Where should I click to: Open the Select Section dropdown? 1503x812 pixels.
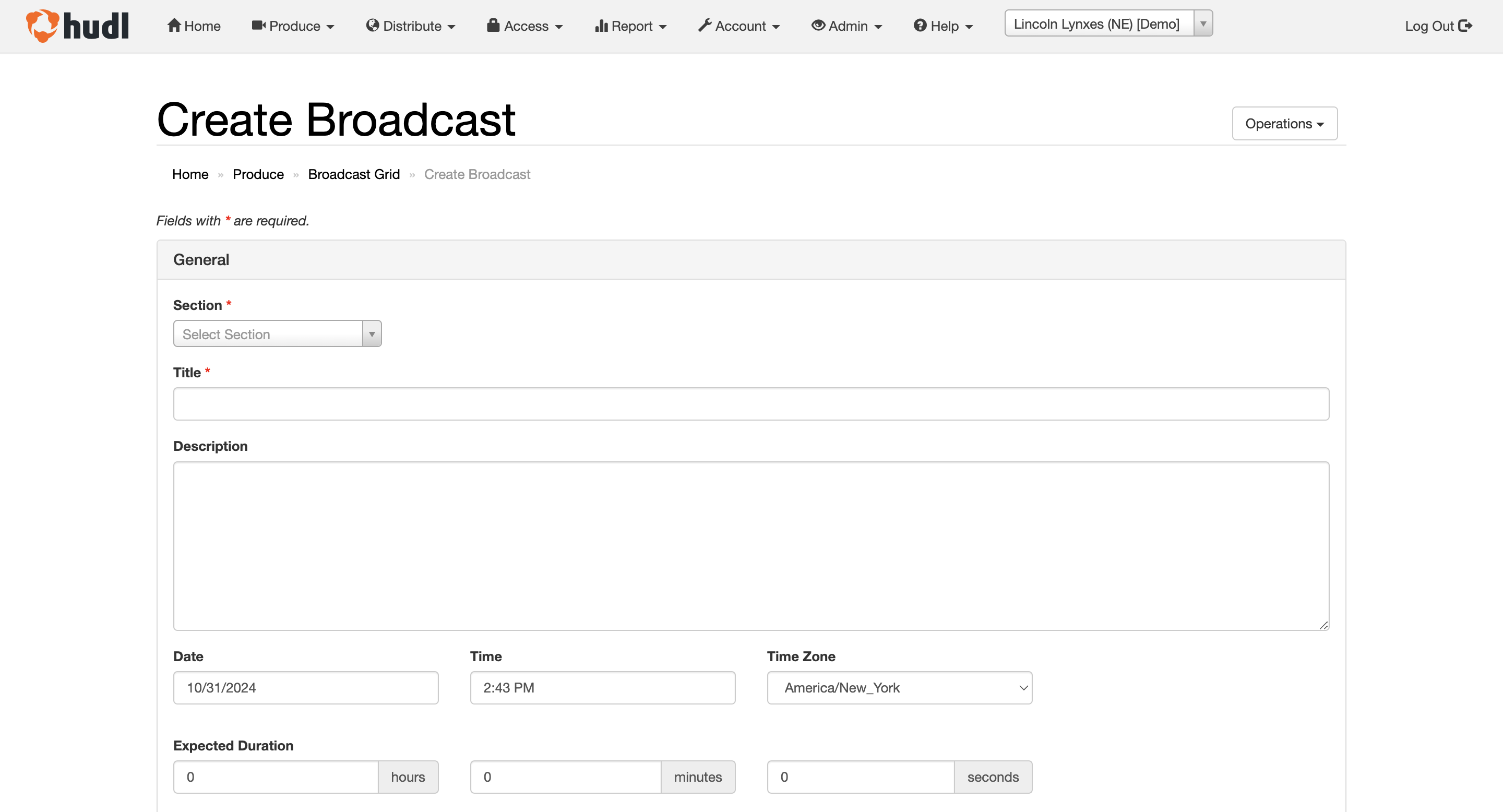[277, 333]
